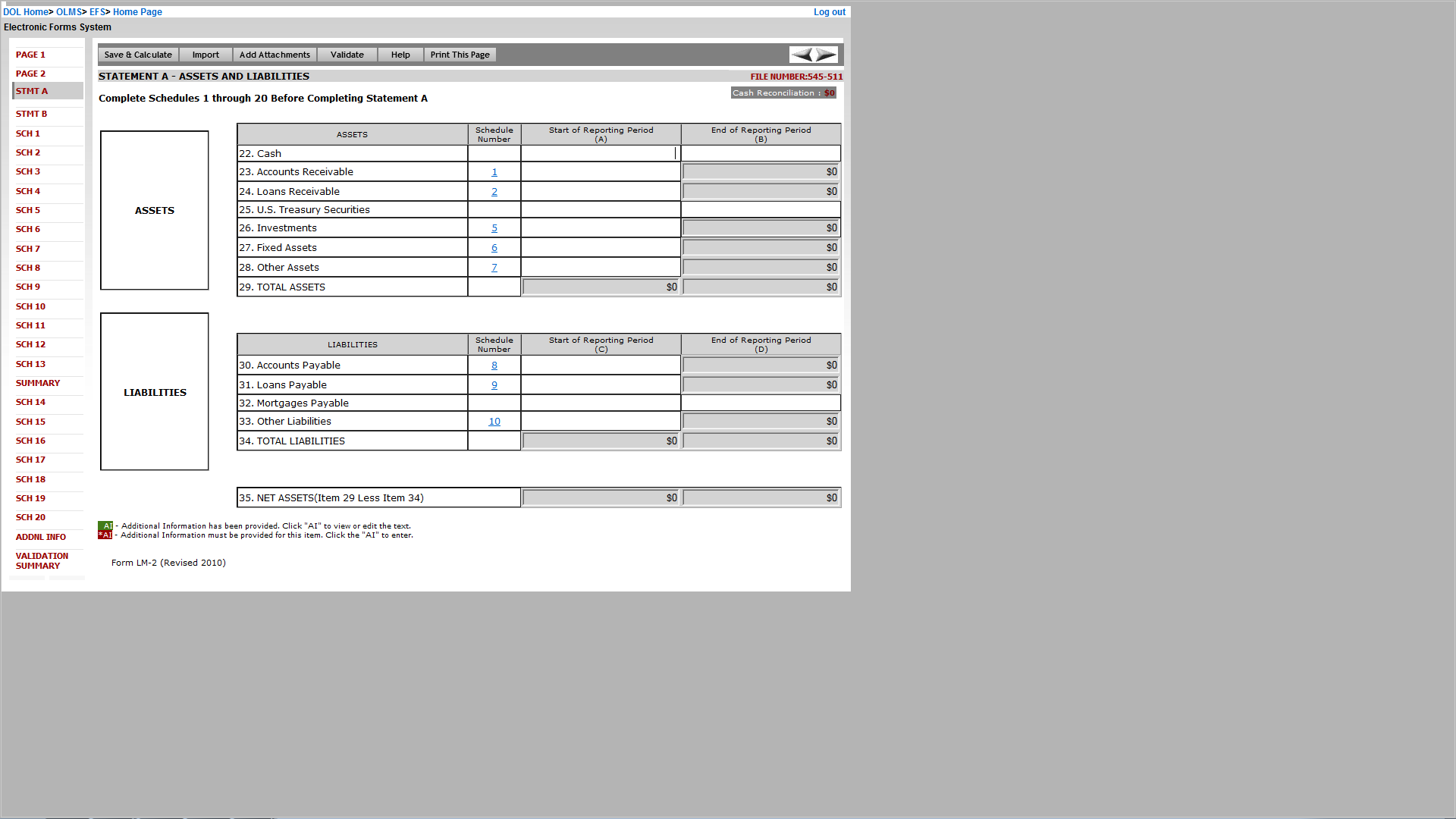Go to the STMT B page
The height and width of the screenshot is (819, 1456).
tap(31, 114)
